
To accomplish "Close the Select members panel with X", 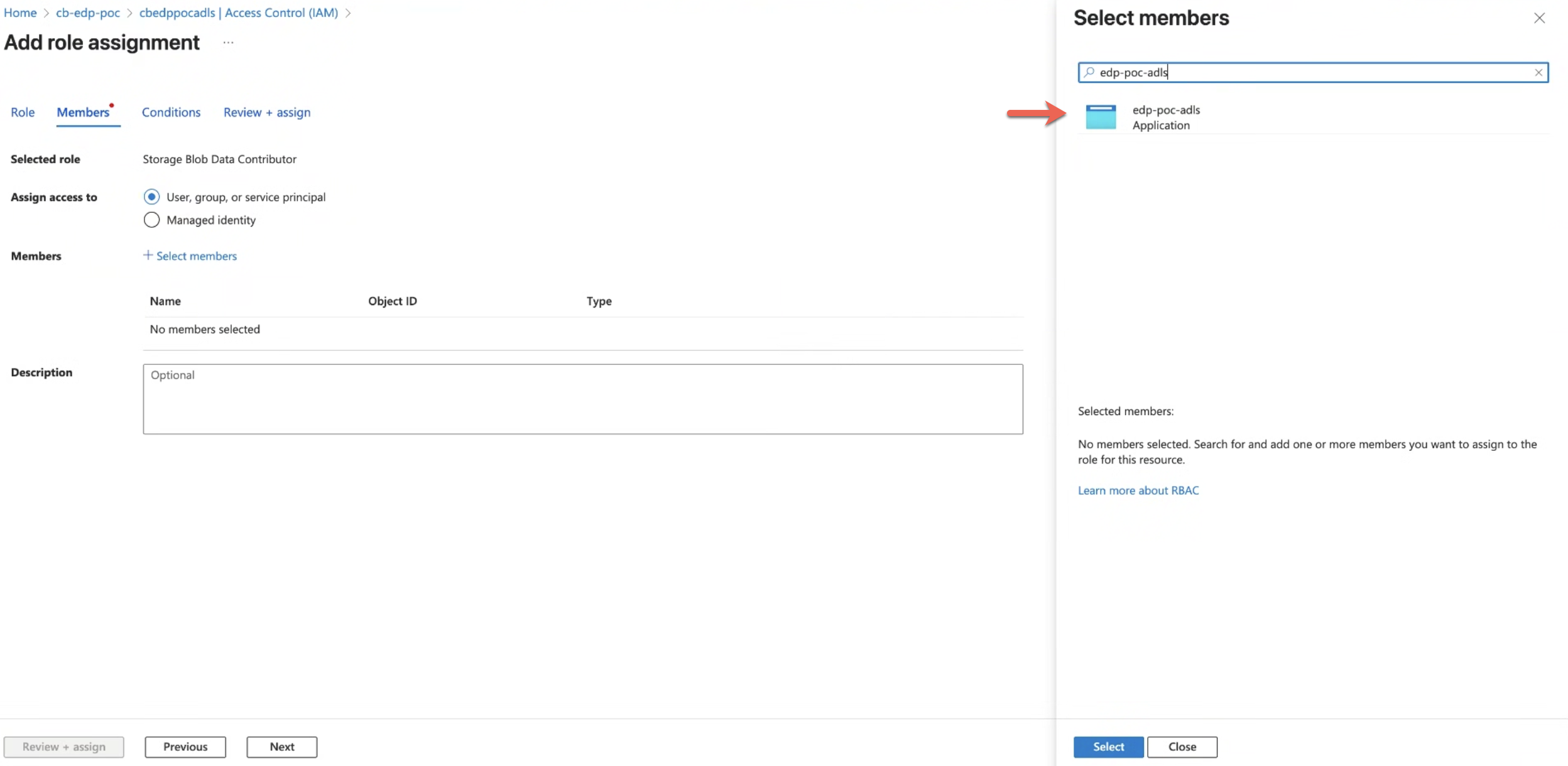I will pyautogui.click(x=1539, y=18).
